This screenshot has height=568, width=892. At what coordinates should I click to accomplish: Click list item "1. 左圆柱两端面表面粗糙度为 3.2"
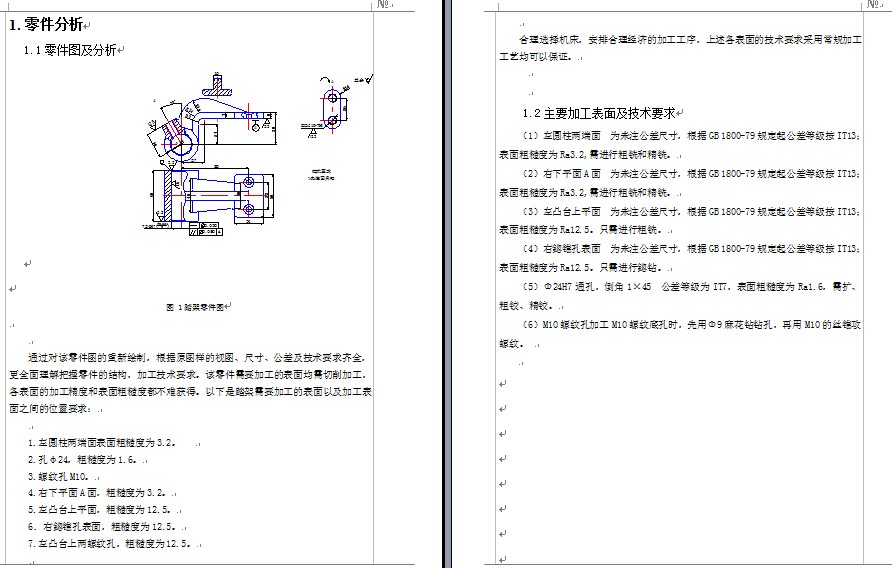102,442
